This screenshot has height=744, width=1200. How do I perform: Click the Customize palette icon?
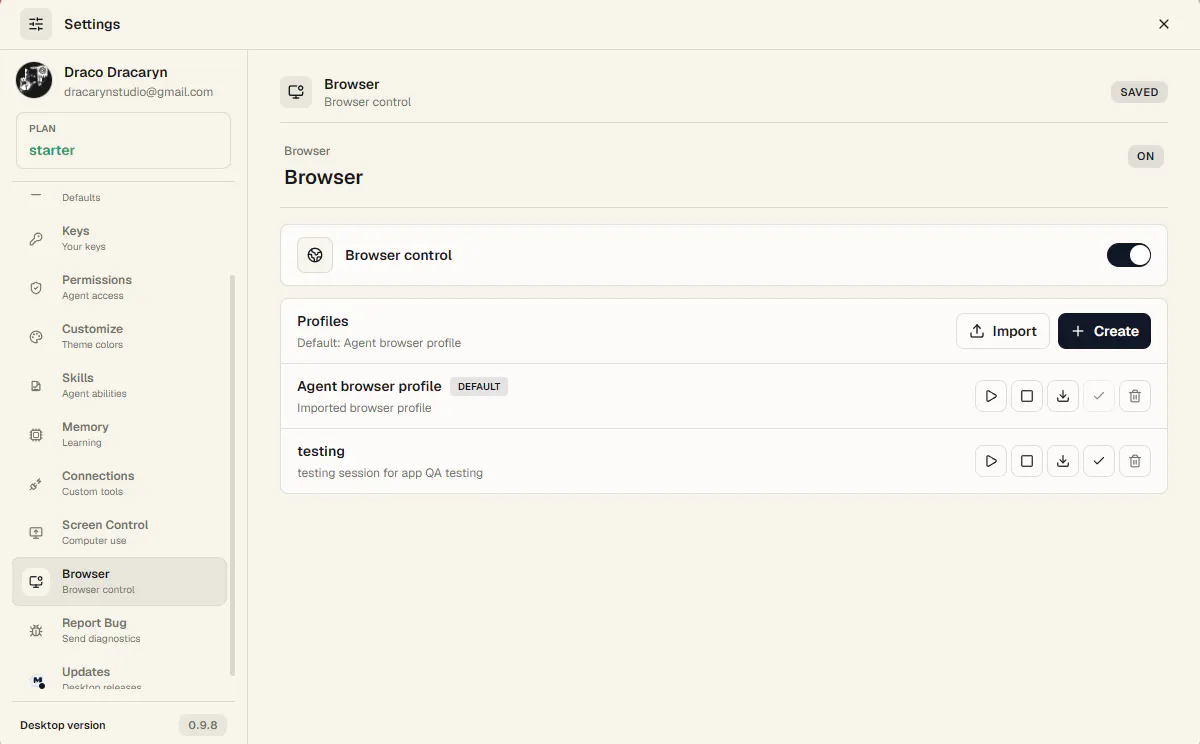coord(36,336)
